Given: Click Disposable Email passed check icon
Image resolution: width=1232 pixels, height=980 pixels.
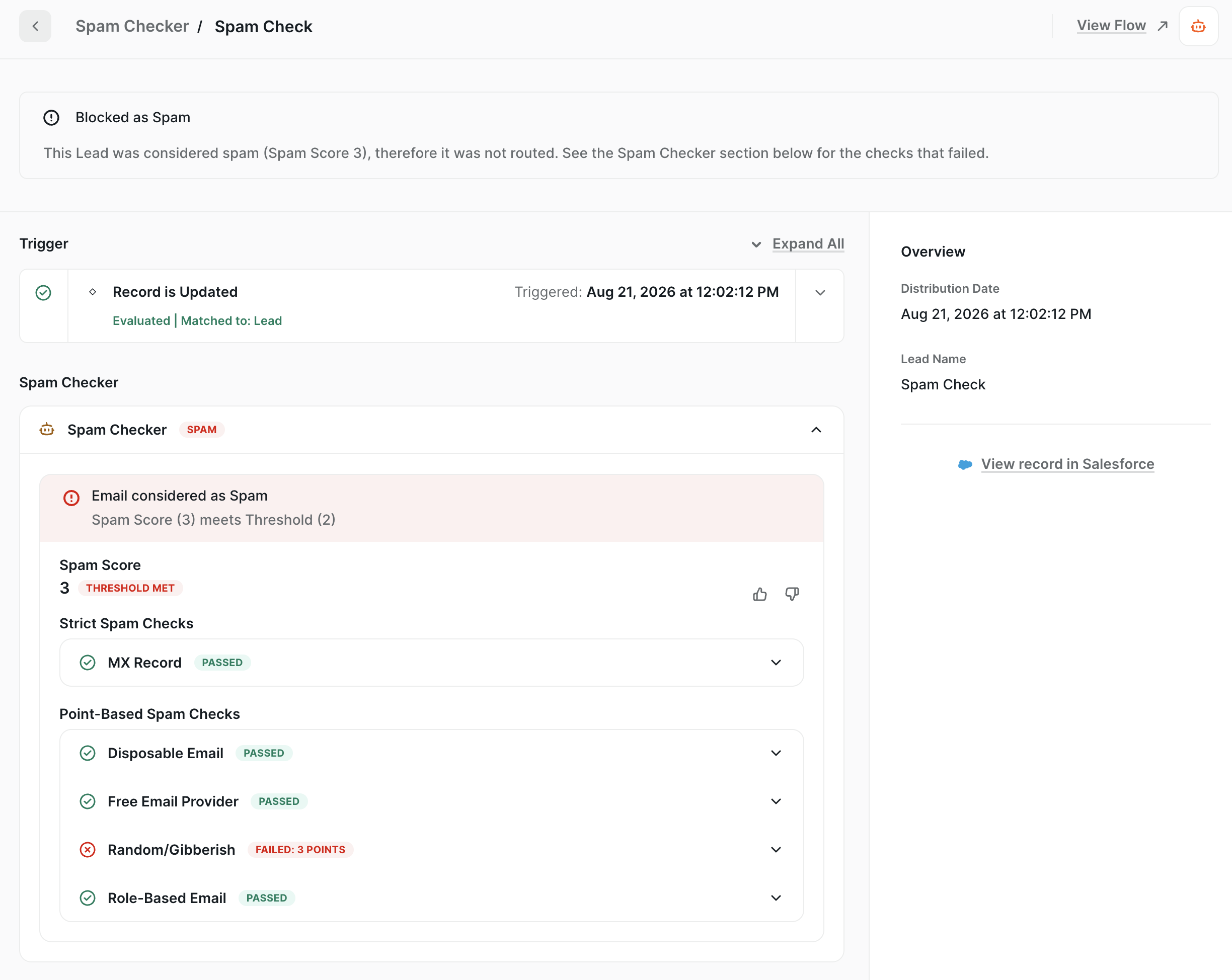Looking at the screenshot, I should pos(88,753).
